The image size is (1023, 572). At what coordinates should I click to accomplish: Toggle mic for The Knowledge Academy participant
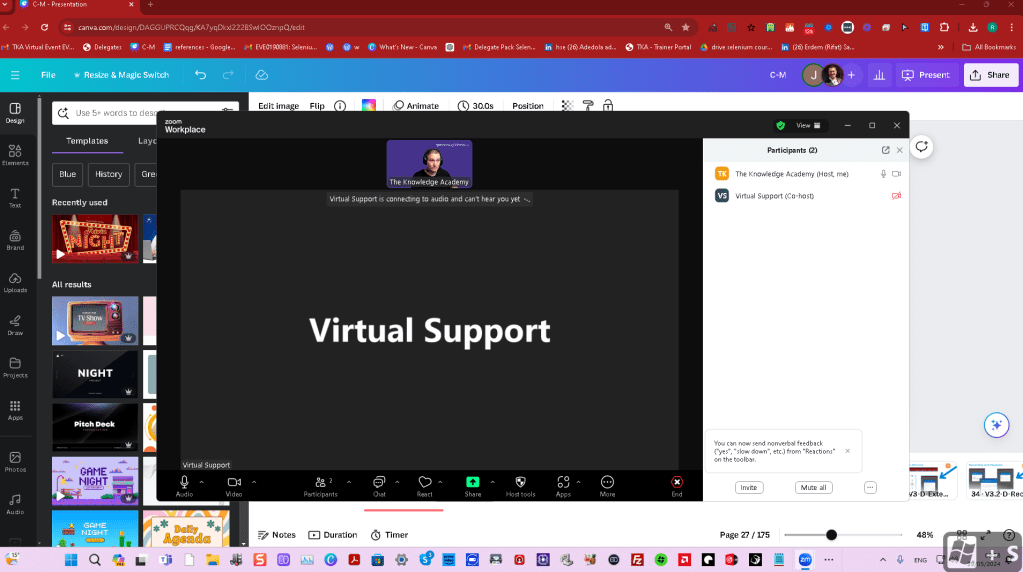coord(883,174)
